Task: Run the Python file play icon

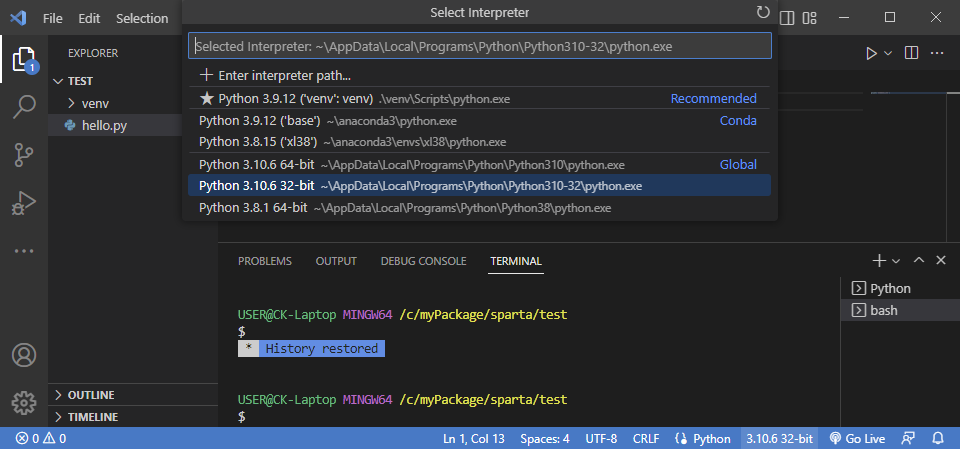Action: (871, 53)
